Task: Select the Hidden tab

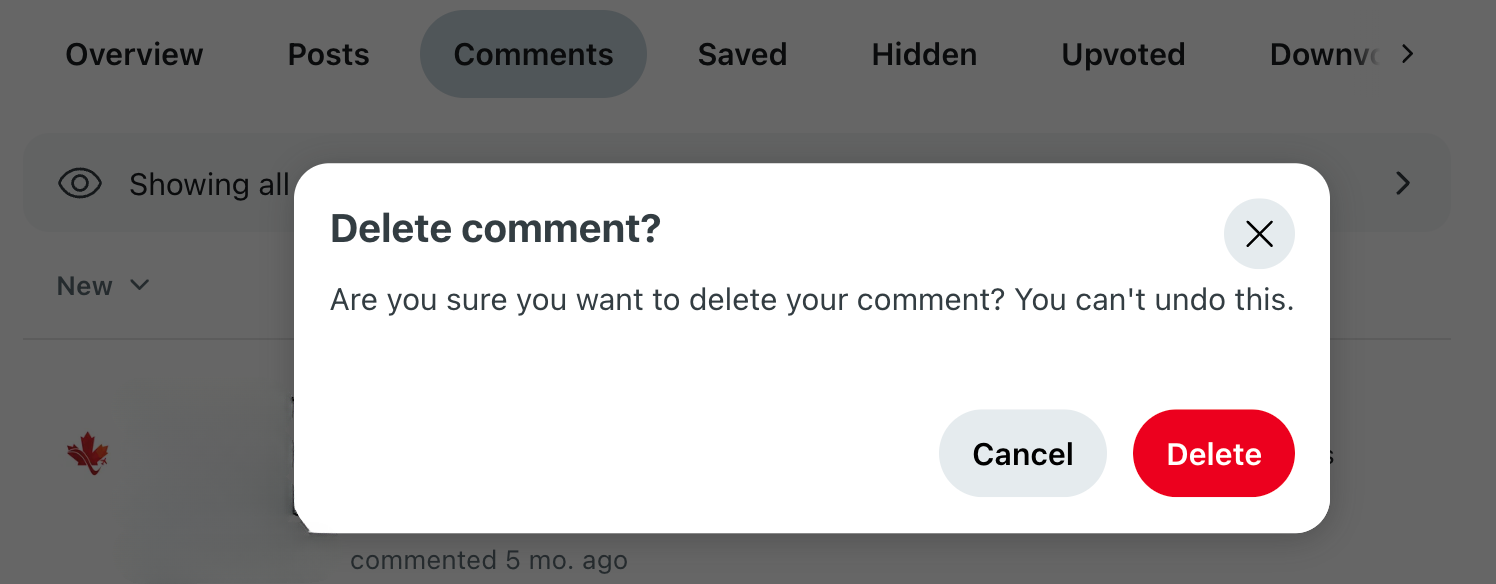Action: pyautogui.click(x=923, y=54)
